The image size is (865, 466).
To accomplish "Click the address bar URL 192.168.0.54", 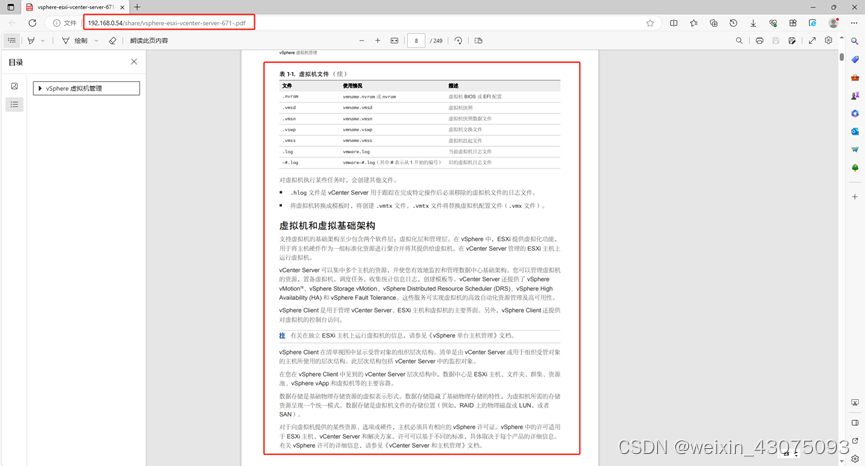I will click(167, 23).
